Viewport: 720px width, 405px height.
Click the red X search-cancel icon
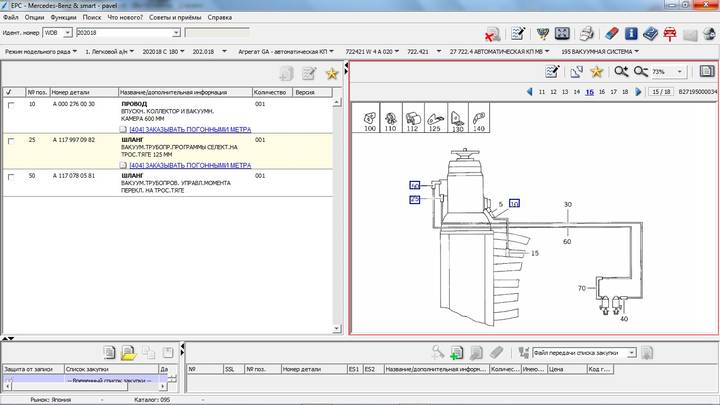[492, 34]
